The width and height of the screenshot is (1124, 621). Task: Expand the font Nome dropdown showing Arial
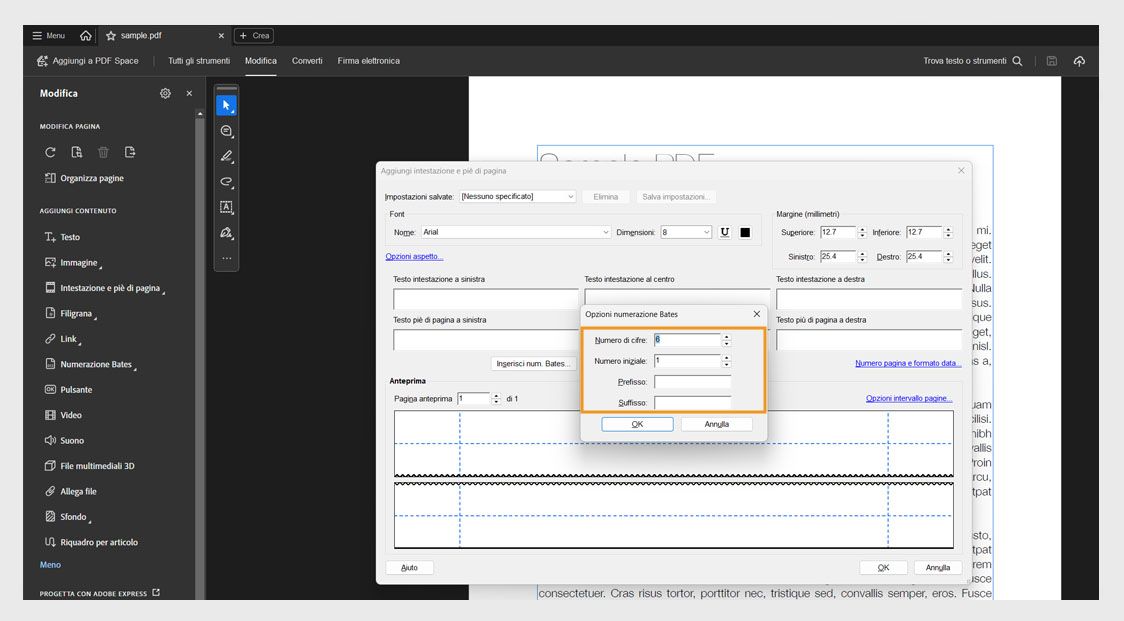pyautogui.click(x=515, y=232)
